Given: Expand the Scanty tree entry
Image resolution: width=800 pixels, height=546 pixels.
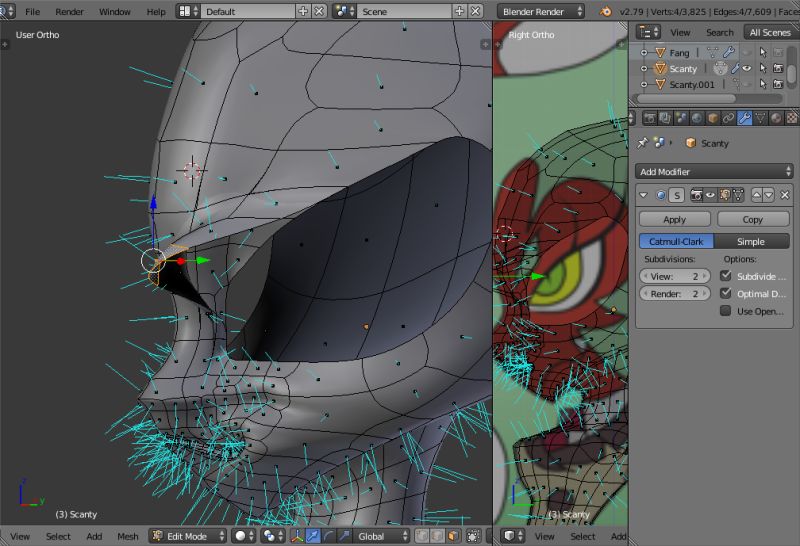Looking at the screenshot, I should coord(643,68).
